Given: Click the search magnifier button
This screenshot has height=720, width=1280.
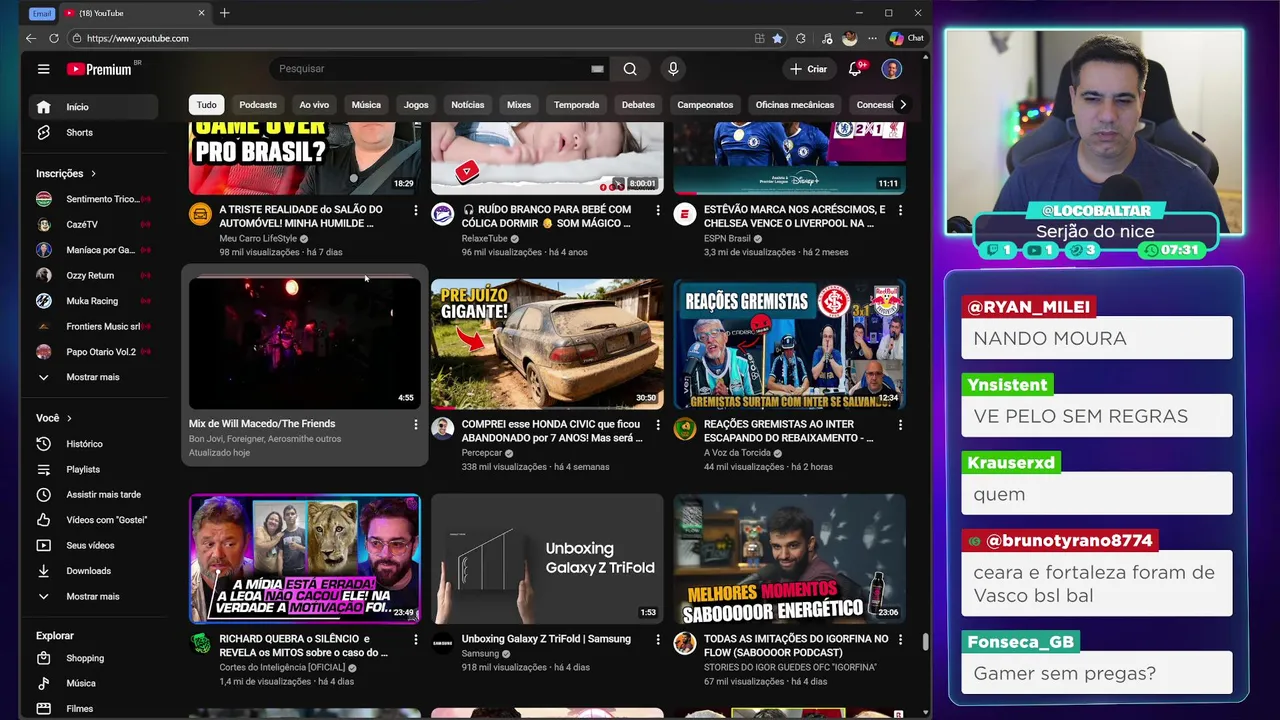Looking at the screenshot, I should pos(630,69).
